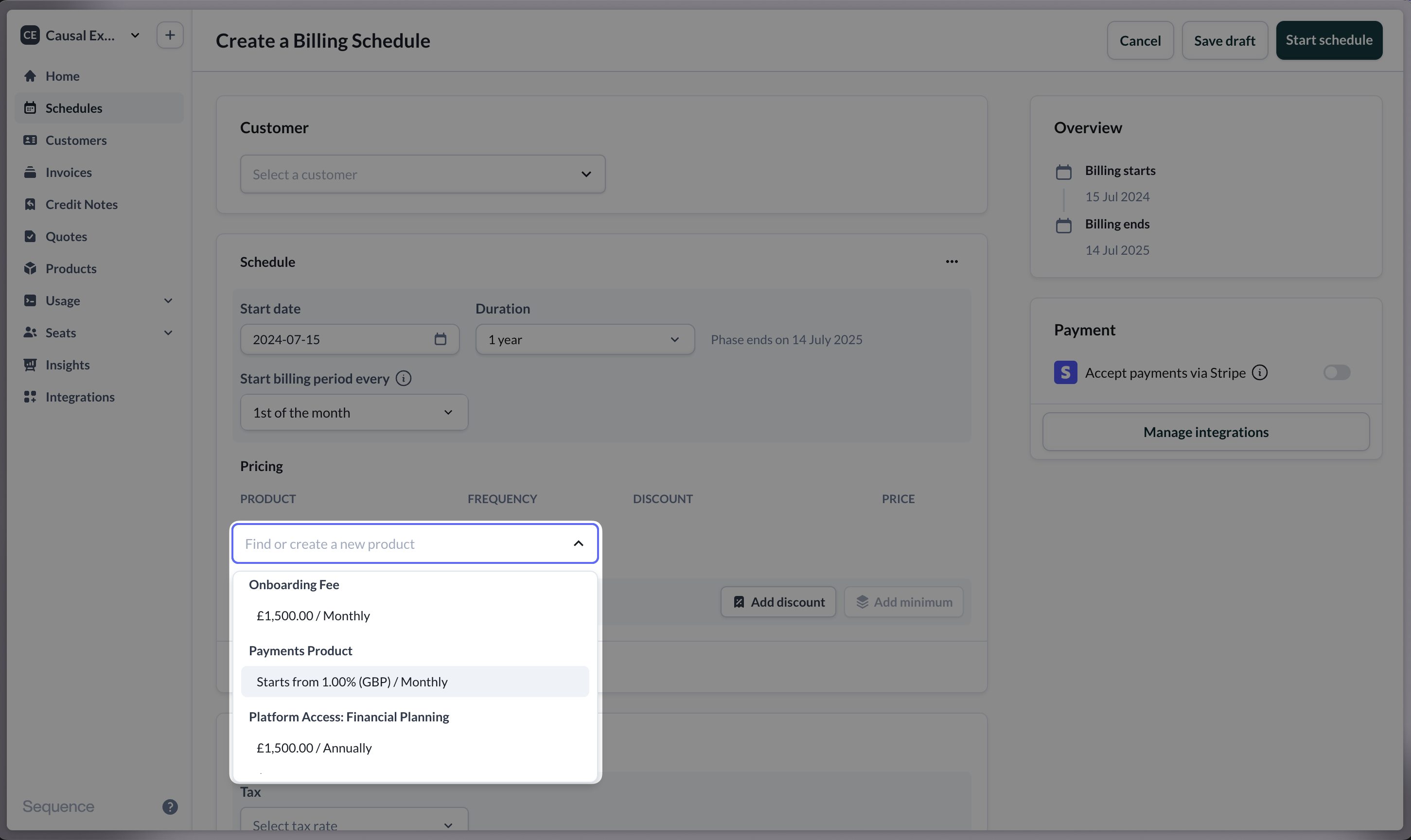The width and height of the screenshot is (1411, 840).
Task: Click the plus button beside the workspace name
Action: tap(170, 35)
